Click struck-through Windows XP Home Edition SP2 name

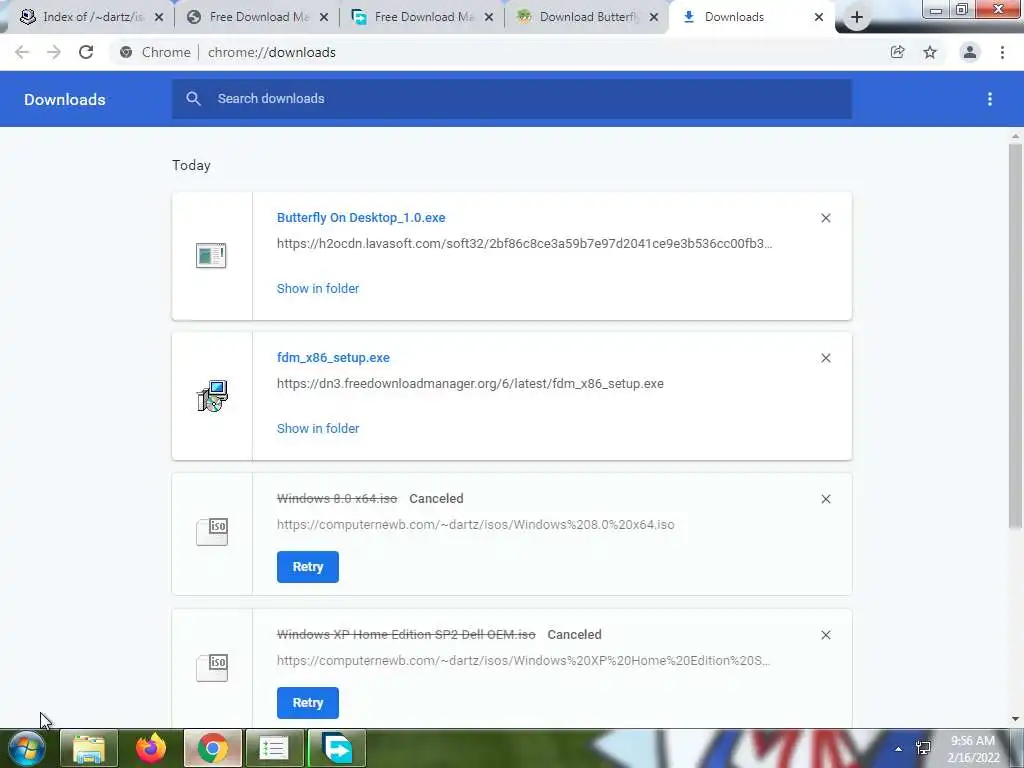coord(406,634)
